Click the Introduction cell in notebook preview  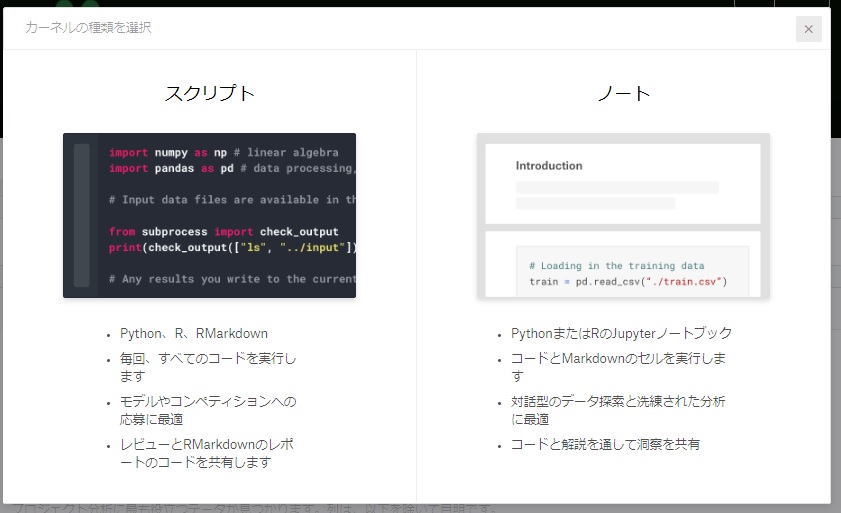623,184
